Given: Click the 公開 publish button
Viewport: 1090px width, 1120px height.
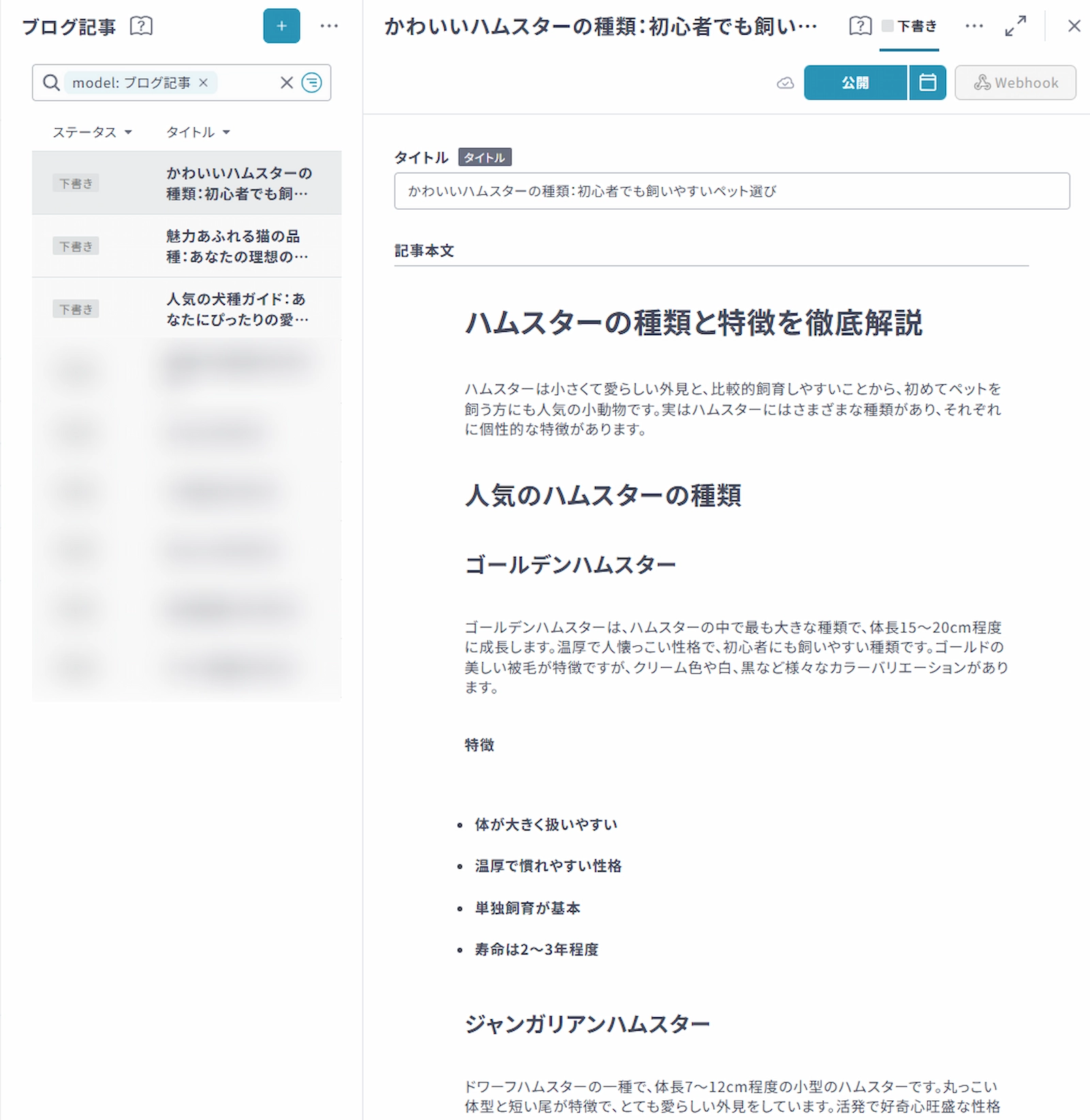Looking at the screenshot, I should coord(855,82).
